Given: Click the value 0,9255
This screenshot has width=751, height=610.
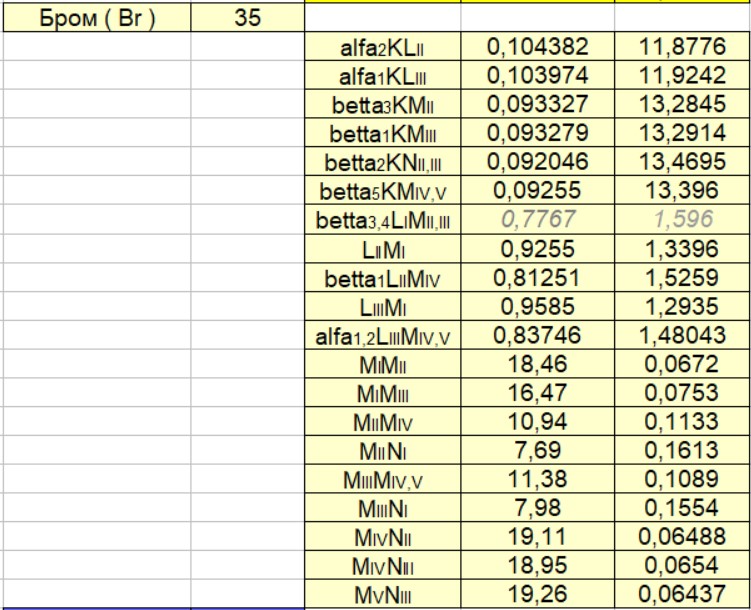Looking at the screenshot, I should (537, 249).
